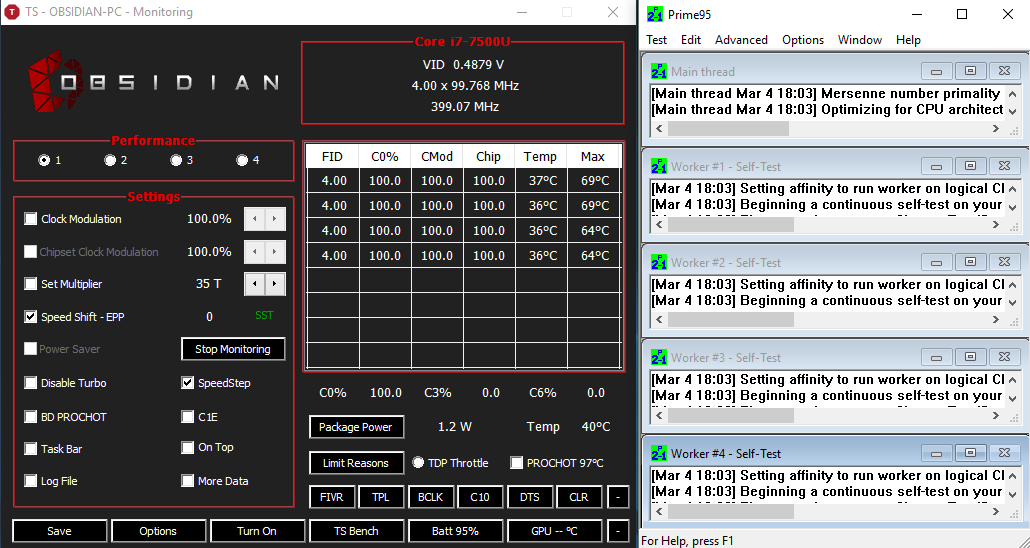
Task: Maximize the Worker #1 child window
Action: pyautogui.click(x=970, y=166)
